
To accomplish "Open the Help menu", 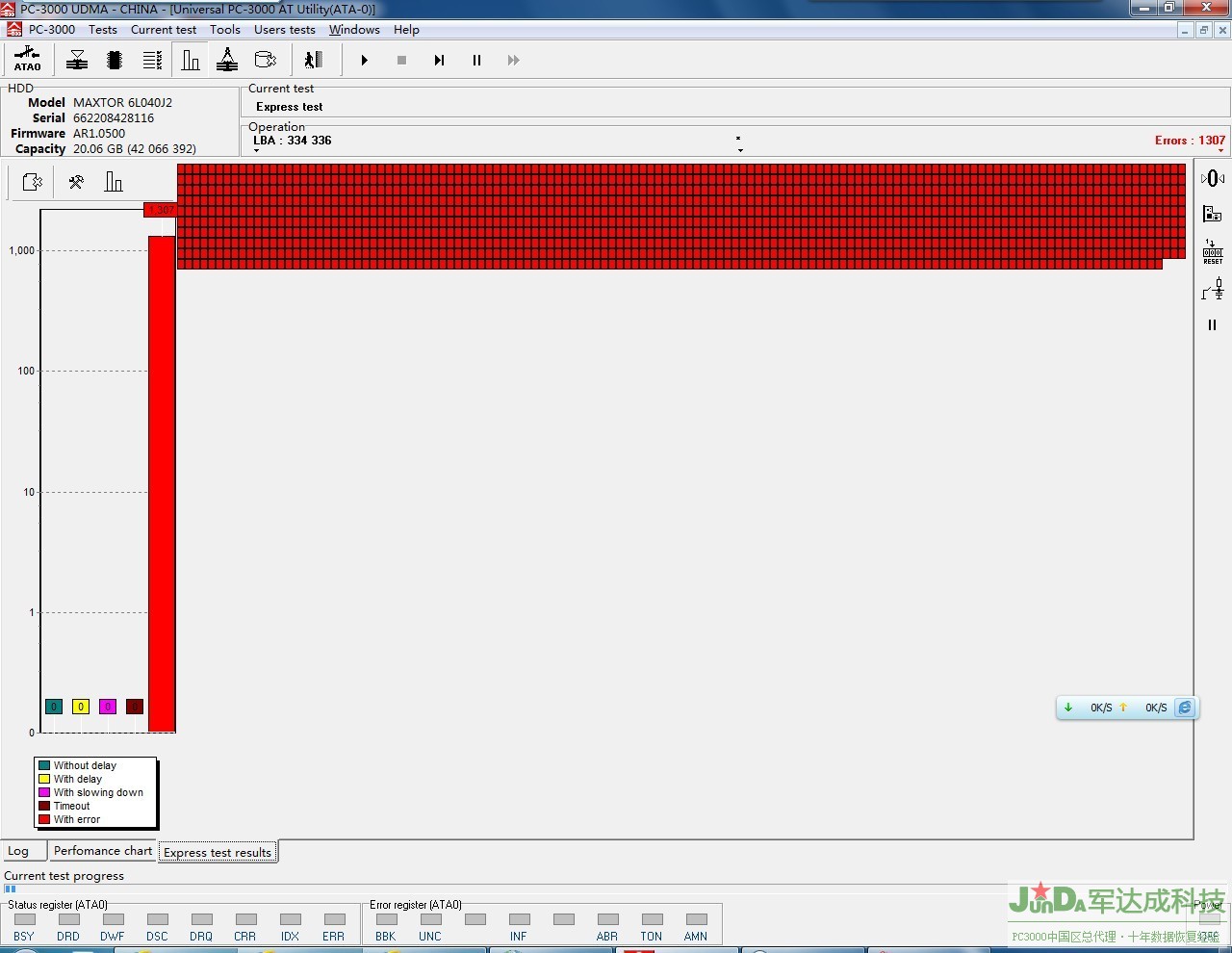I will coord(406,30).
